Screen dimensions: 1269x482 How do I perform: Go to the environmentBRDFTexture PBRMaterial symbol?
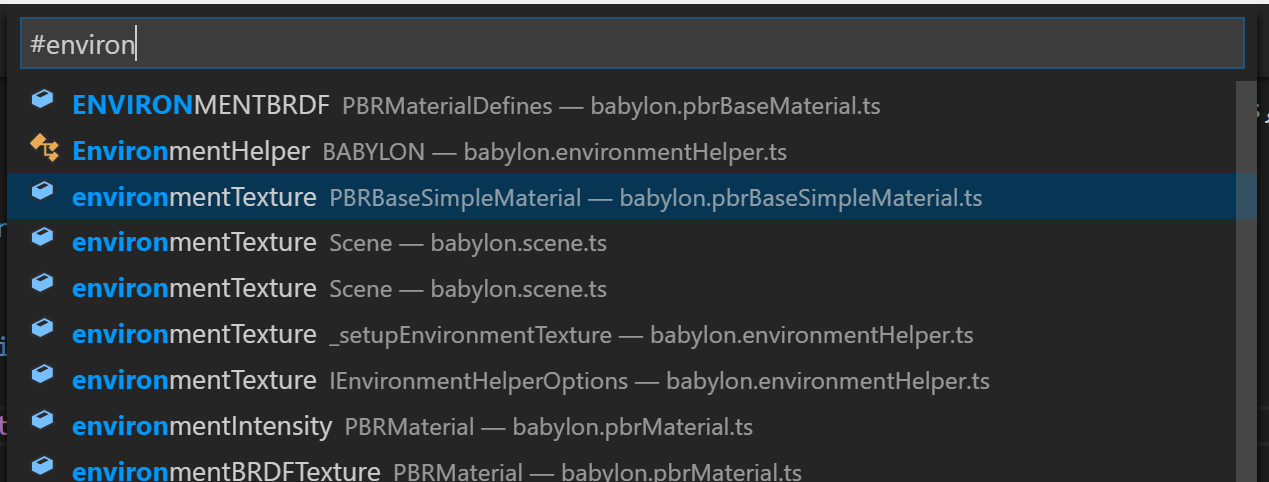pos(632,469)
